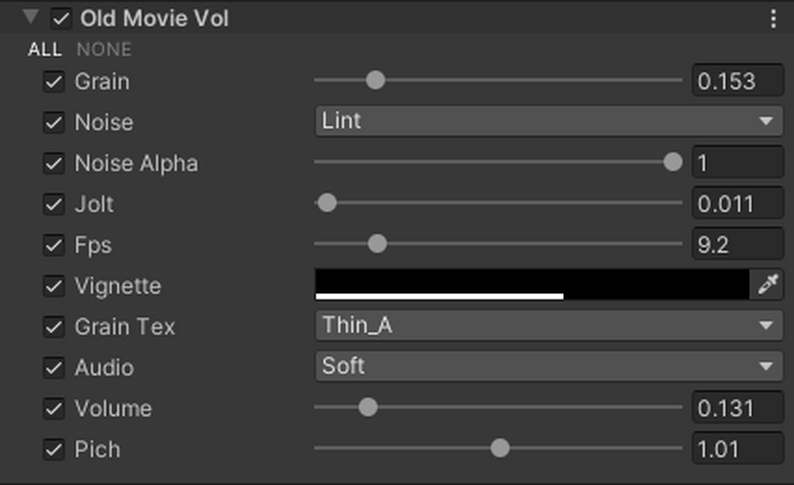Toggle the Pich override checkbox
This screenshot has height=485, width=794.
pos(53,450)
